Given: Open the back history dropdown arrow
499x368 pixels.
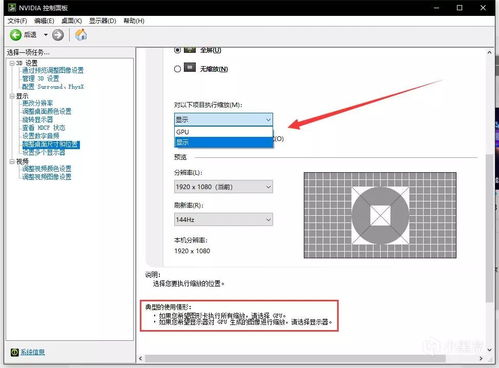Looking at the screenshot, I should pyautogui.click(x=46, y=35).
